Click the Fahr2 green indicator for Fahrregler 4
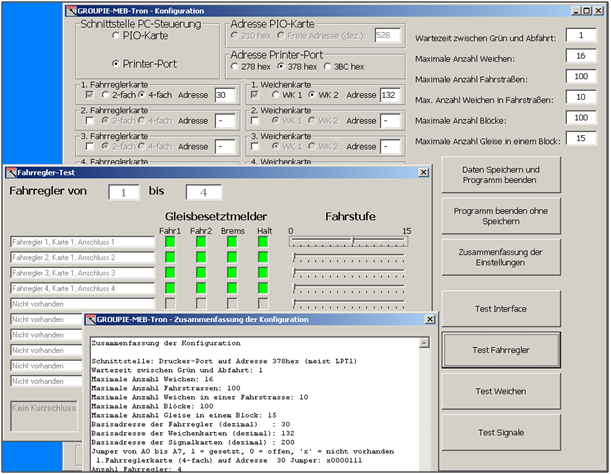Image resolution: width=611 pixels, height=474 pixels. [x=201, y=288]
